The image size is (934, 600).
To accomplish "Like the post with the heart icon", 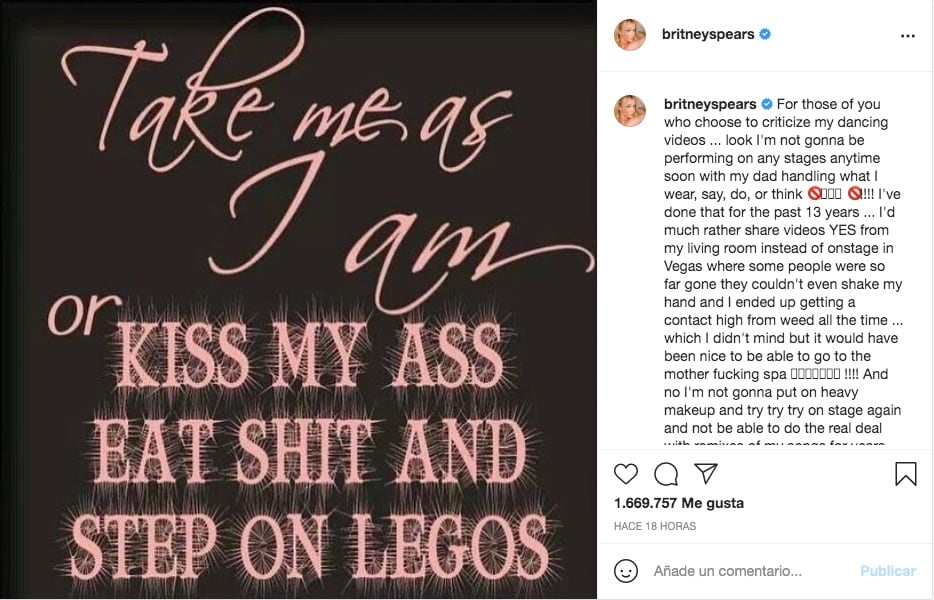I will pos(626,473).
